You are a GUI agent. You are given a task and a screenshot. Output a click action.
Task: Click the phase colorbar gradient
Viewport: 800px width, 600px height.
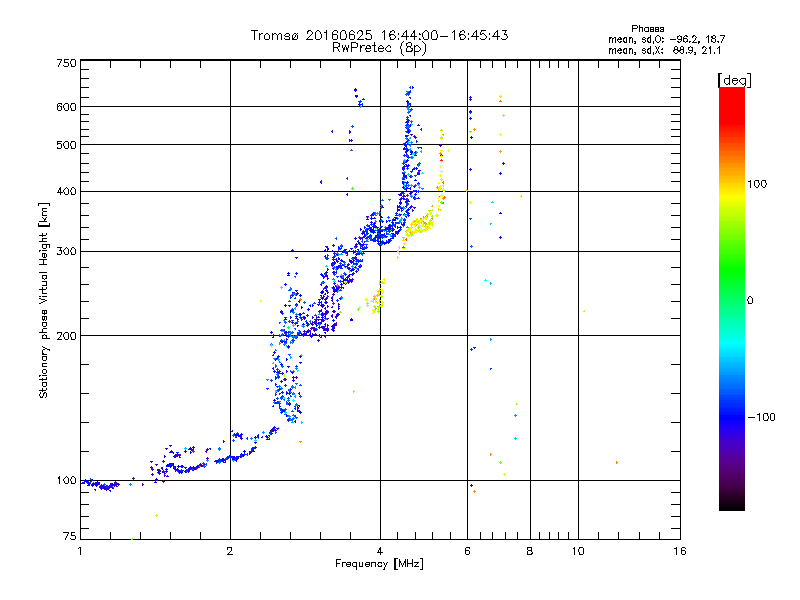tap(732, 298)
